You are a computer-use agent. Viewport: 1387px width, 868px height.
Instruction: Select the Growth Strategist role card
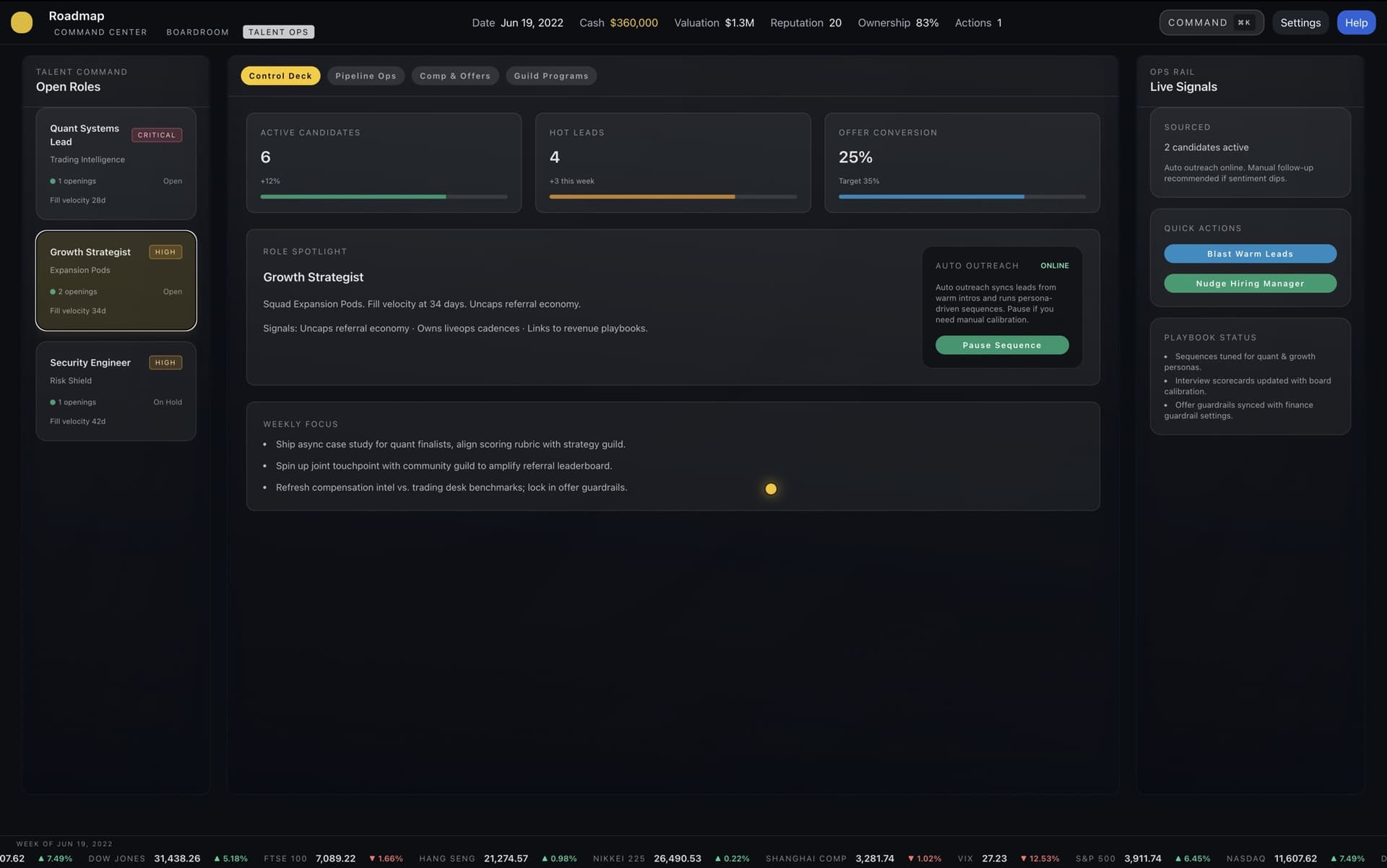pos(116,280)
